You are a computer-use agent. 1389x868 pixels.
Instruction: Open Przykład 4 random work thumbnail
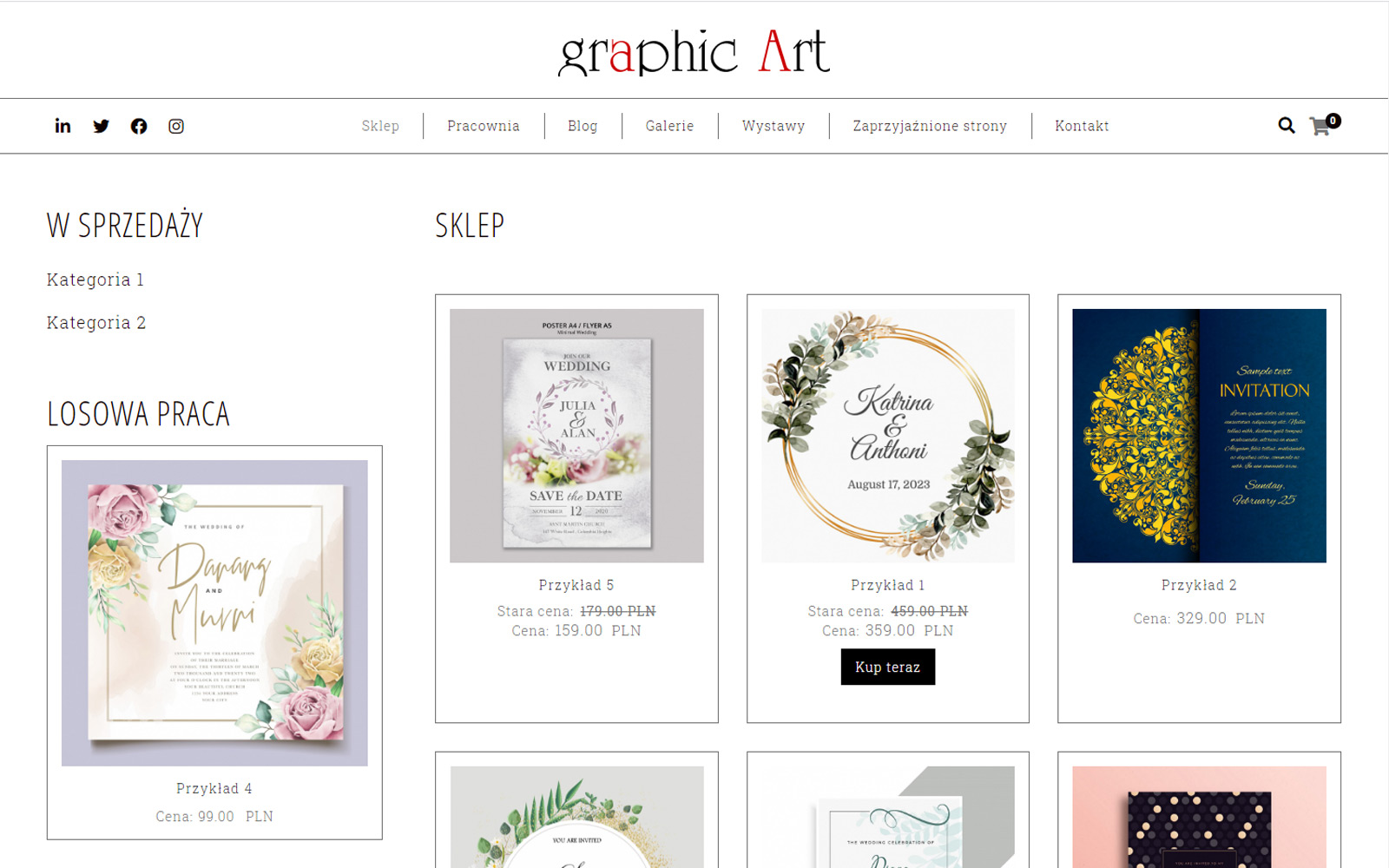click(x=214, y=613)
